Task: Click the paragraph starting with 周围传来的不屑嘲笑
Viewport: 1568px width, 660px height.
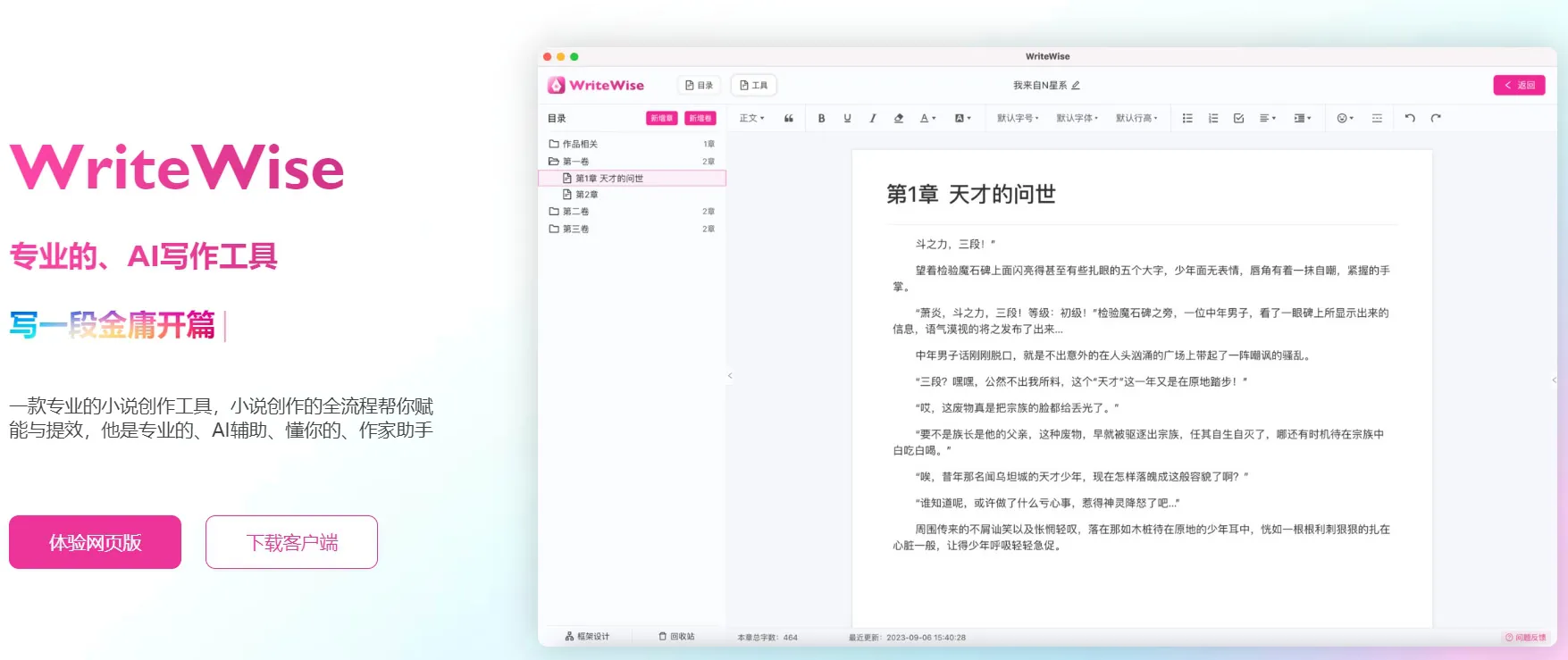Action: click(1142, 538)
